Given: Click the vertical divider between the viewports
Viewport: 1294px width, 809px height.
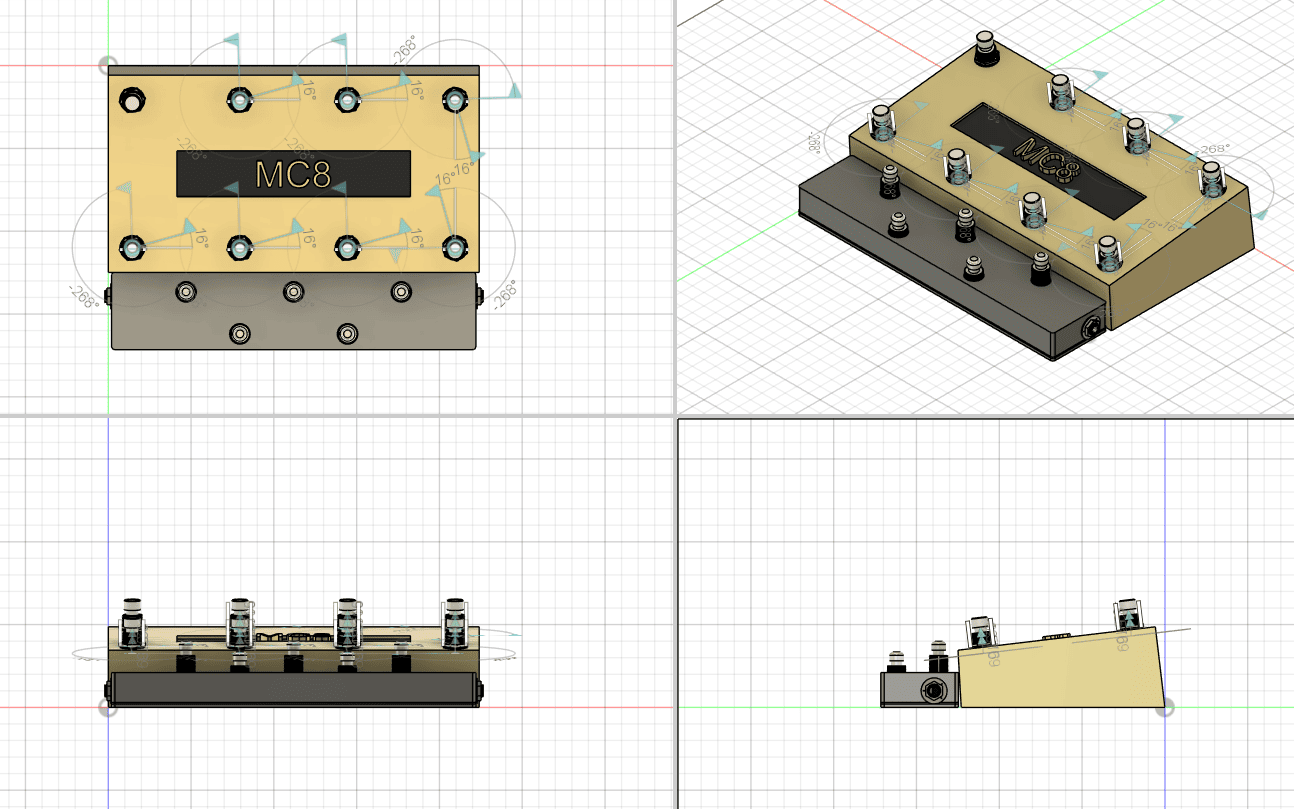Looking at the screenshot, I should point(675,300).
